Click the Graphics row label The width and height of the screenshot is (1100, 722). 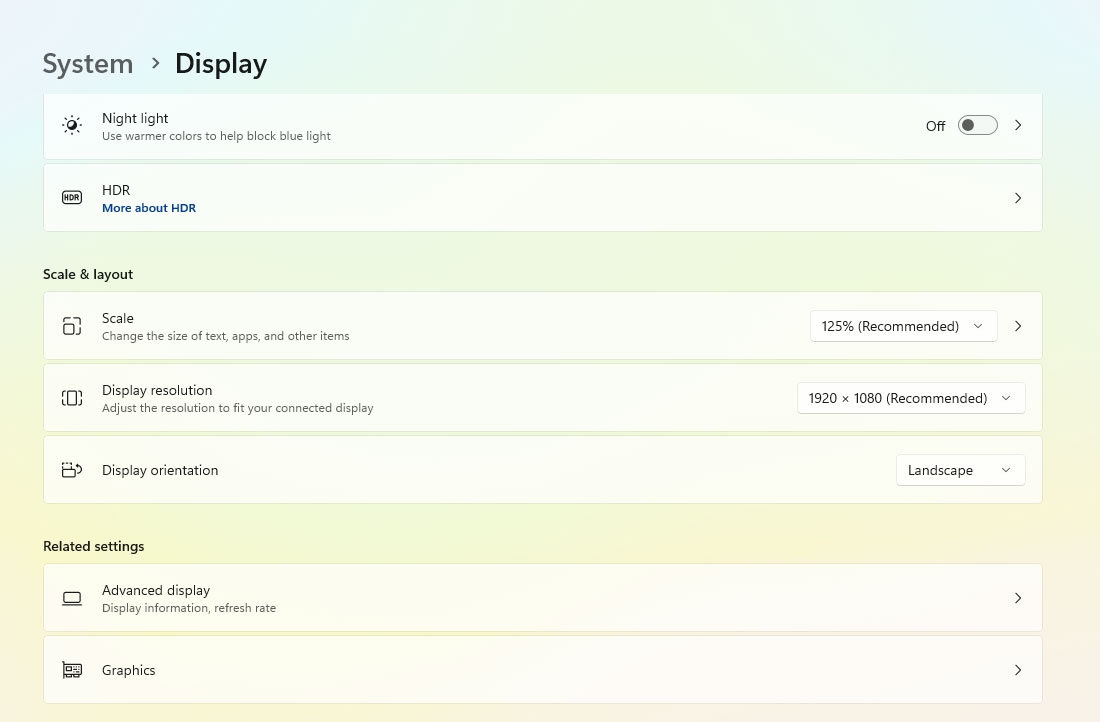click(x=129, y=670)
